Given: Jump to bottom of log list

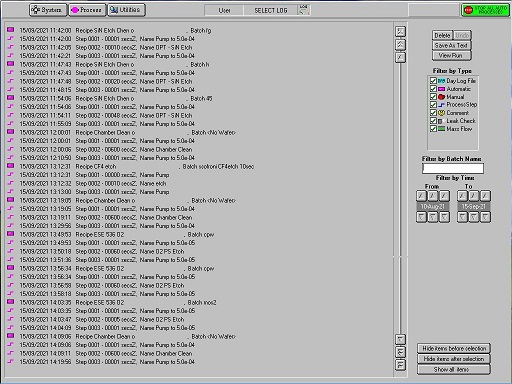Looking at the screenshot, I should (400, 365).
